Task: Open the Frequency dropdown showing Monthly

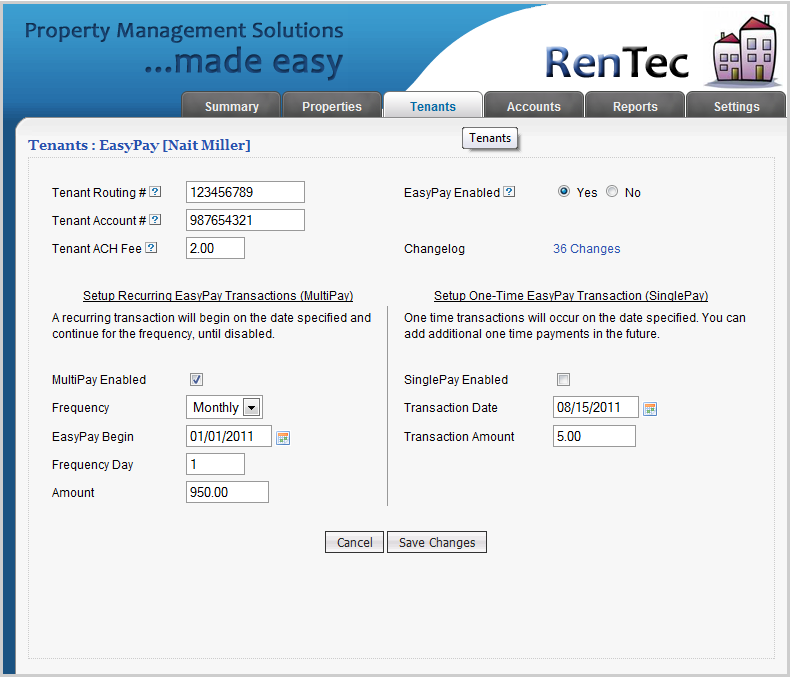Action: coord(224,407)
